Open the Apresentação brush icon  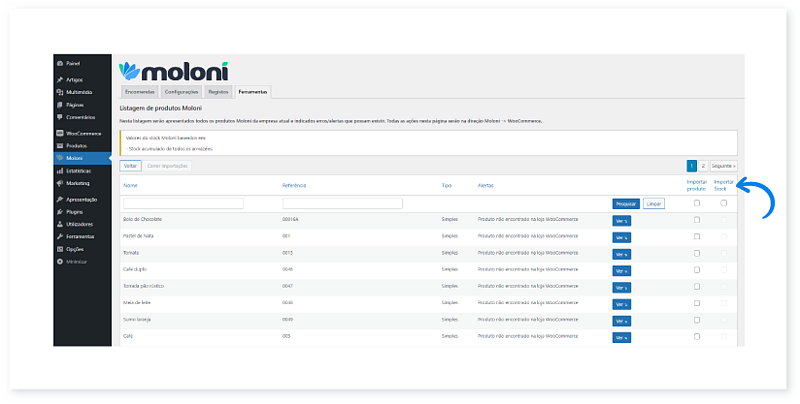[x=60, y=199]
